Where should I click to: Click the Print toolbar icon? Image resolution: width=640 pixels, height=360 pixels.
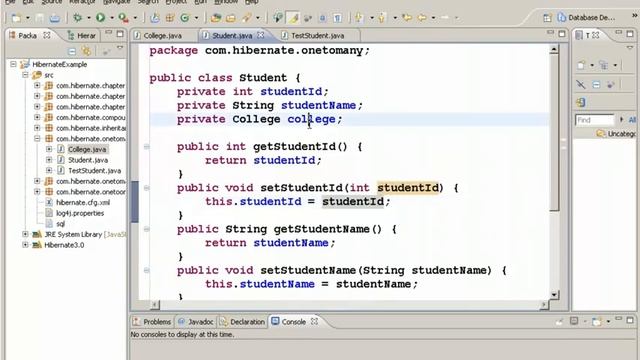pos(55,18)
